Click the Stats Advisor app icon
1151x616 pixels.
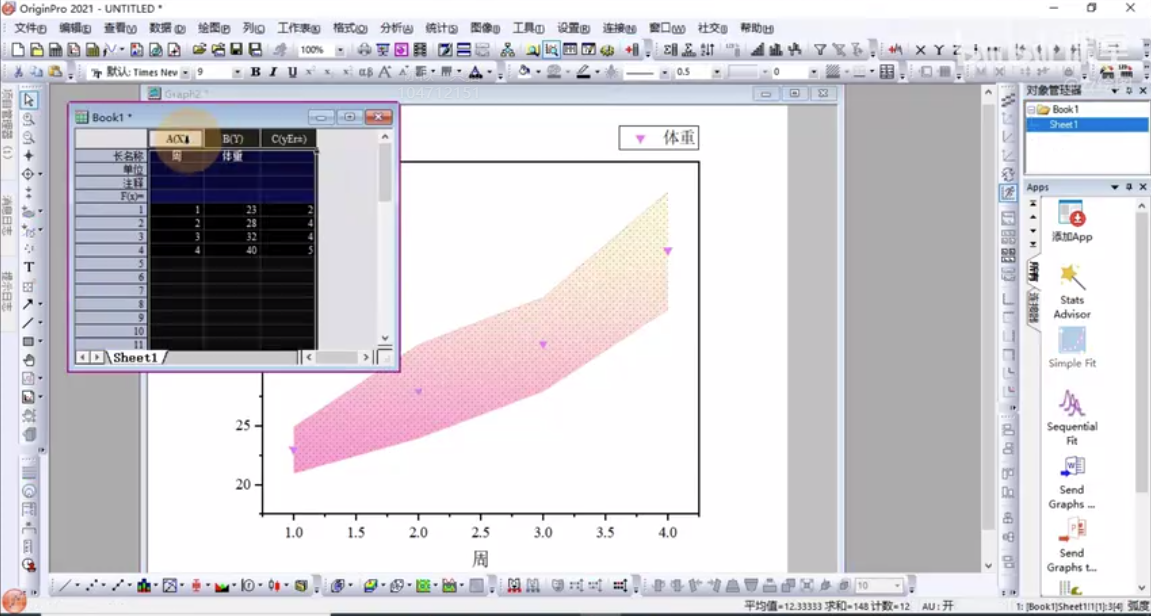pos(1071,278)
